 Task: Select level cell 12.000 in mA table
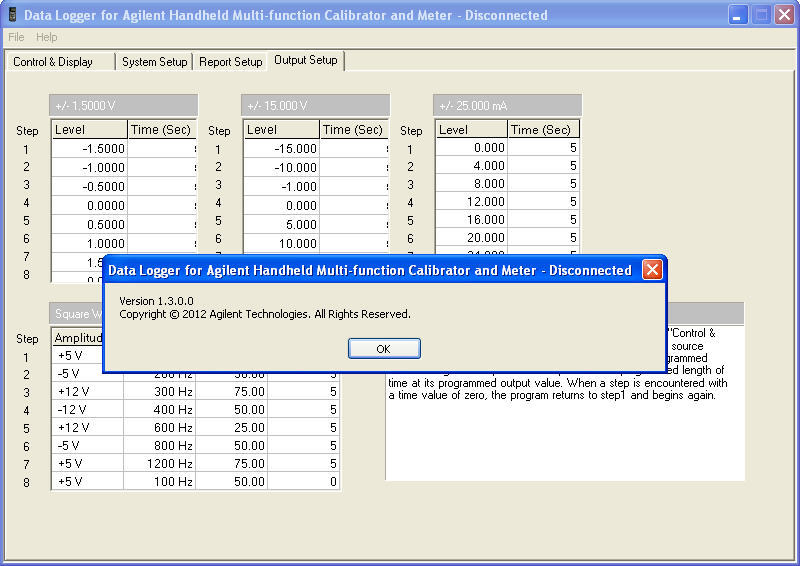[472, 201]
